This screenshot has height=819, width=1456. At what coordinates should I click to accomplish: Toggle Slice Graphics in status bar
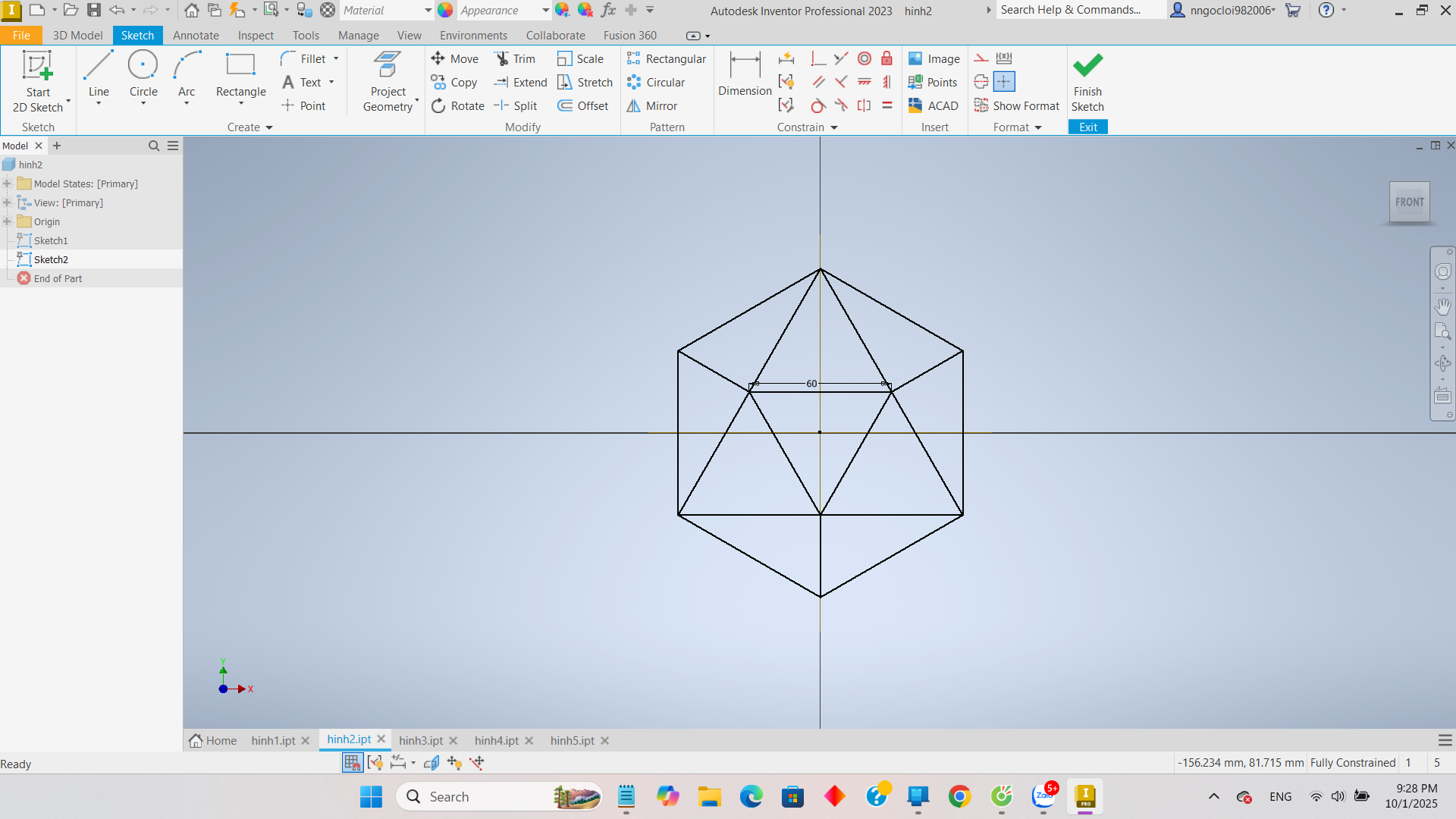pos(431,762)
